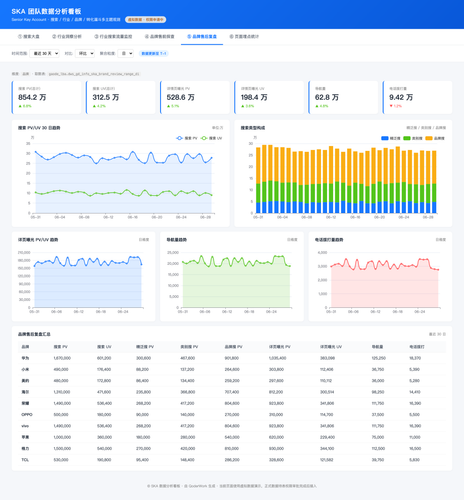This screenshot has height=500, width=464.
Task: Click the green up-trend indicator under 854.2 万
Action: pos(25,106)
